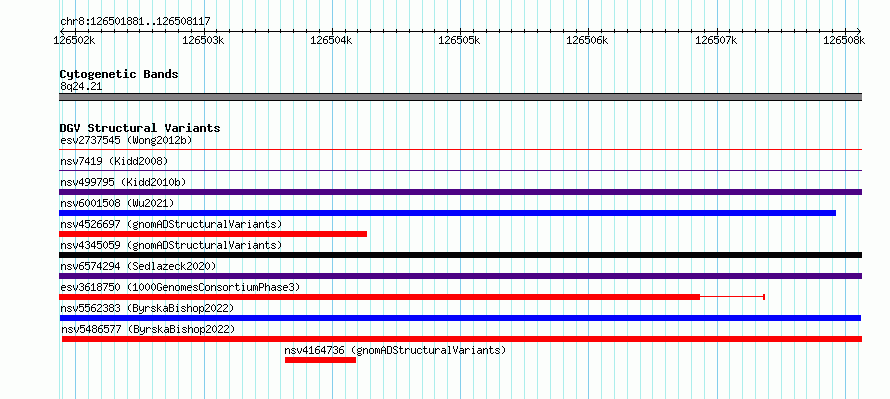
Task: Click the 126504k ruler tick label
Action: 331,41
